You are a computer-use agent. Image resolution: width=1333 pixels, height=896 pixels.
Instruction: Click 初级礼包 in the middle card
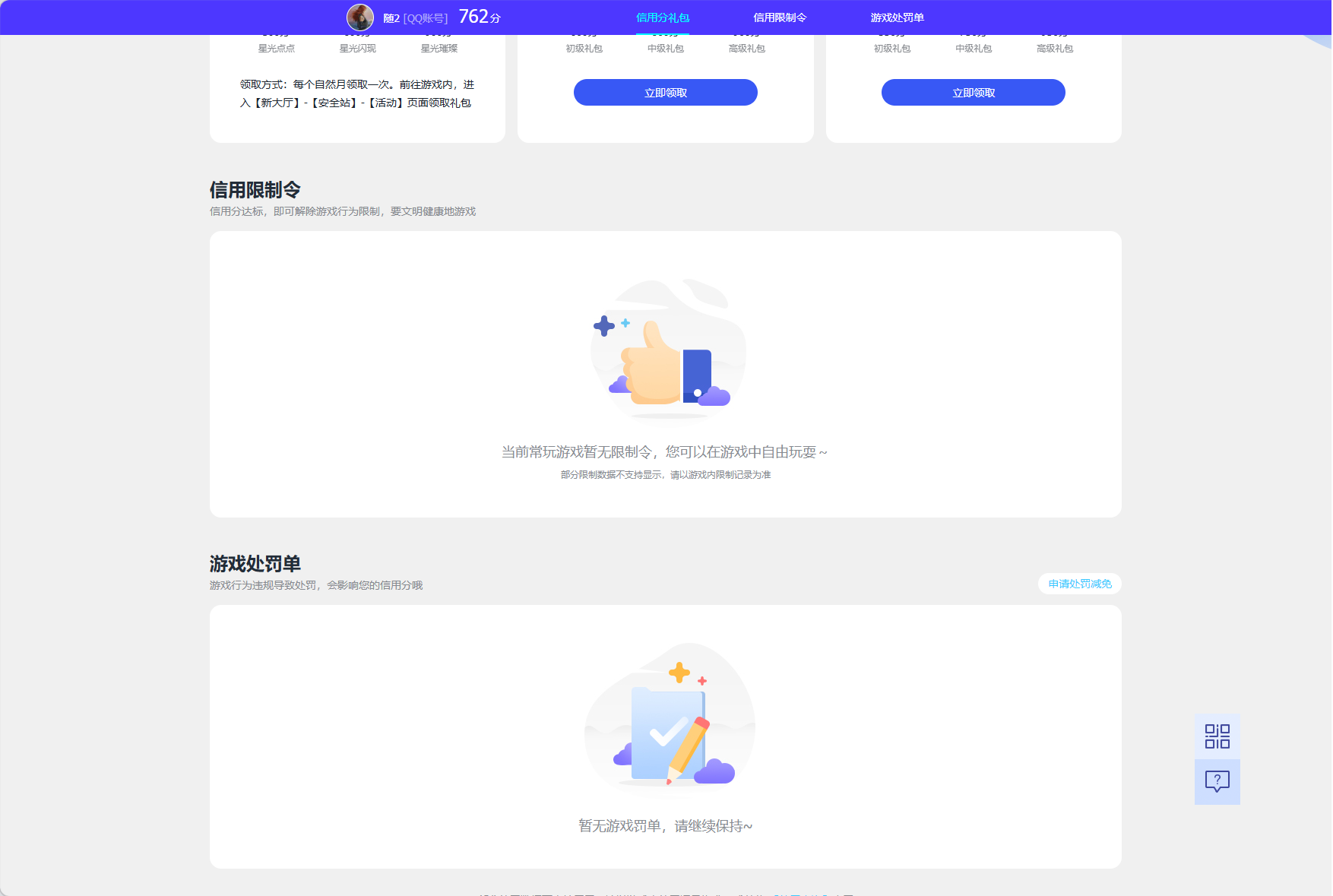point(584,49)
